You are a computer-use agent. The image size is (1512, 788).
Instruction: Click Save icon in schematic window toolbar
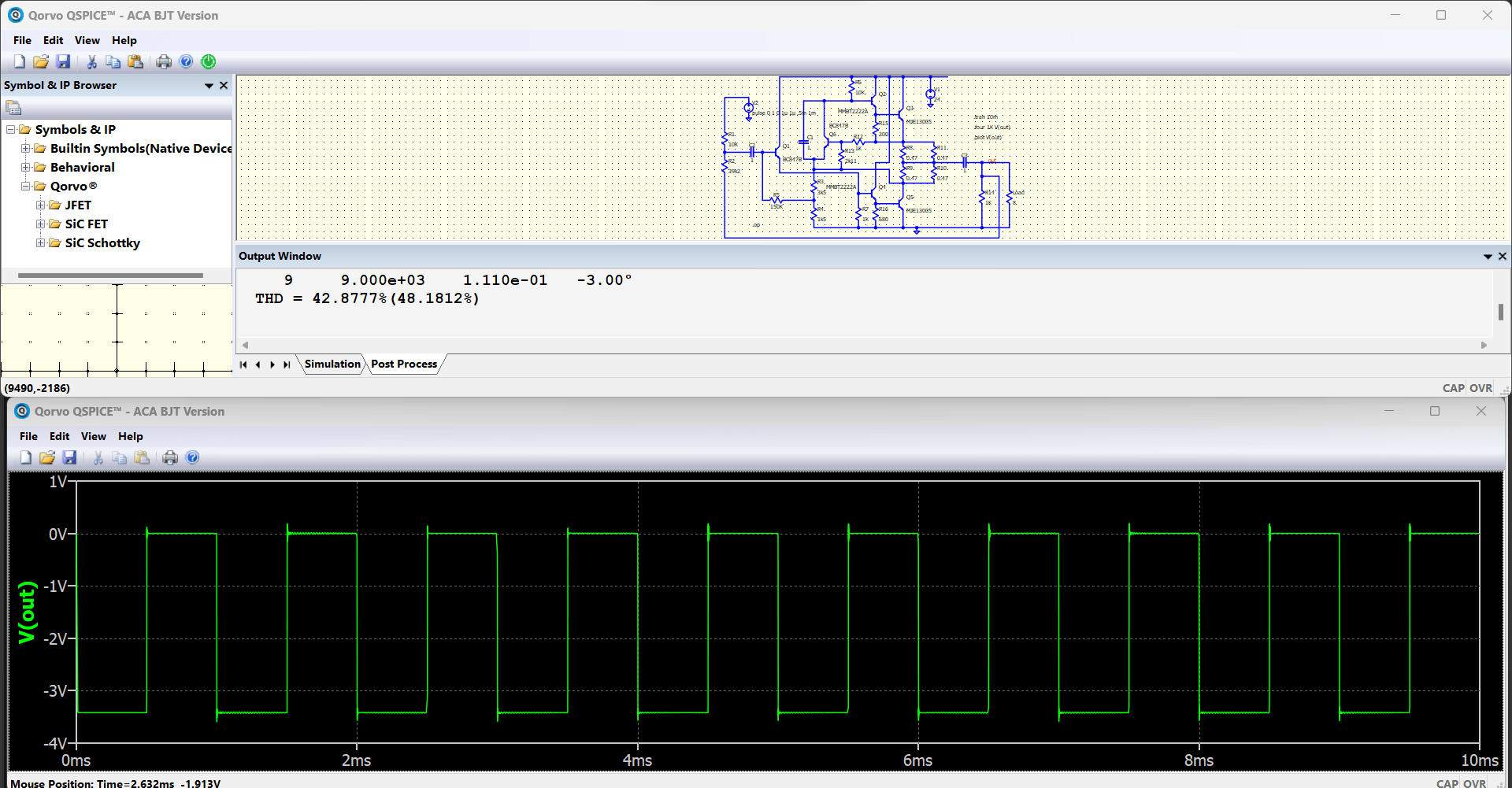(x=63, y=61)
